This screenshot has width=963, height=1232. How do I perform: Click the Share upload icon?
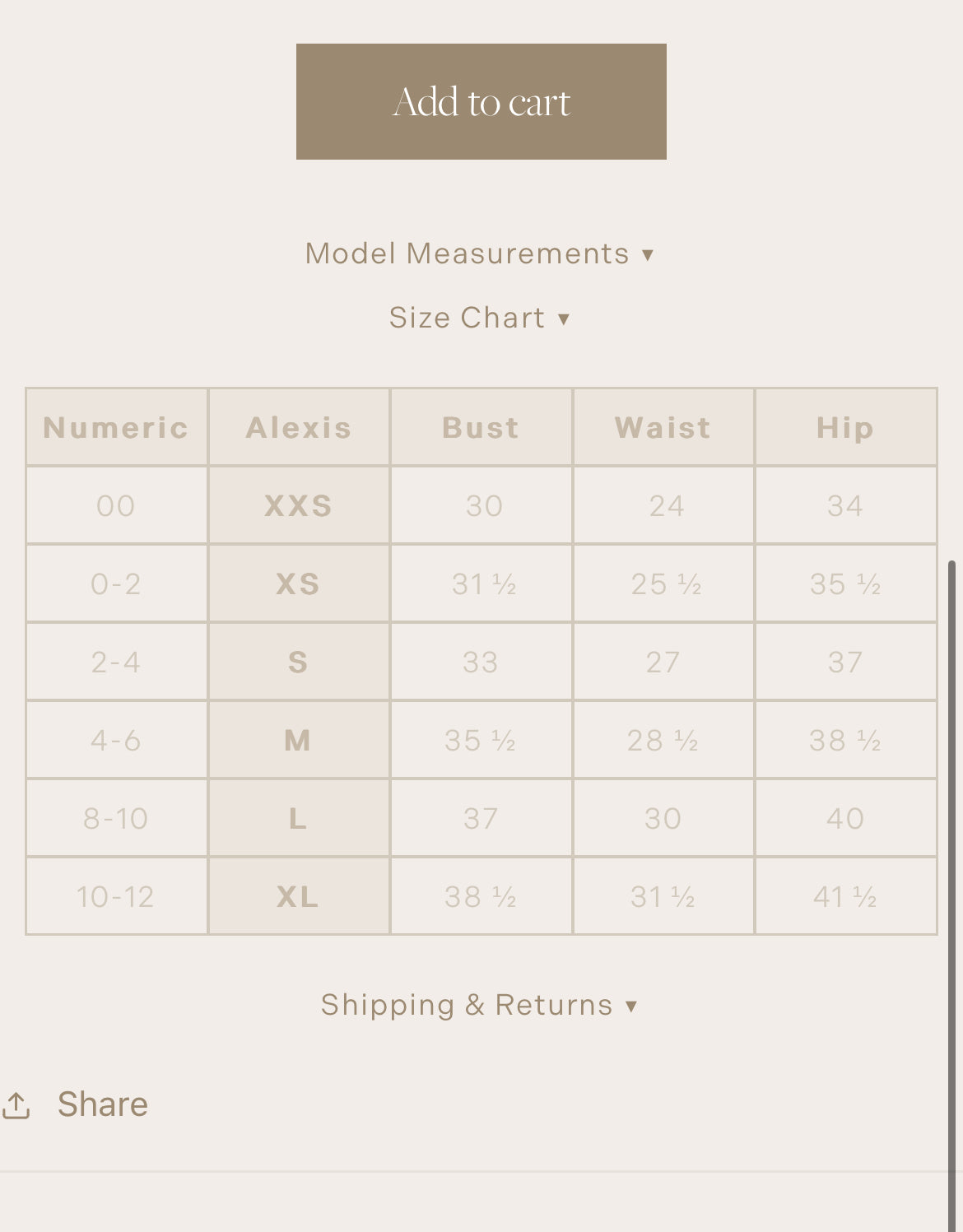coord(16,1105)
